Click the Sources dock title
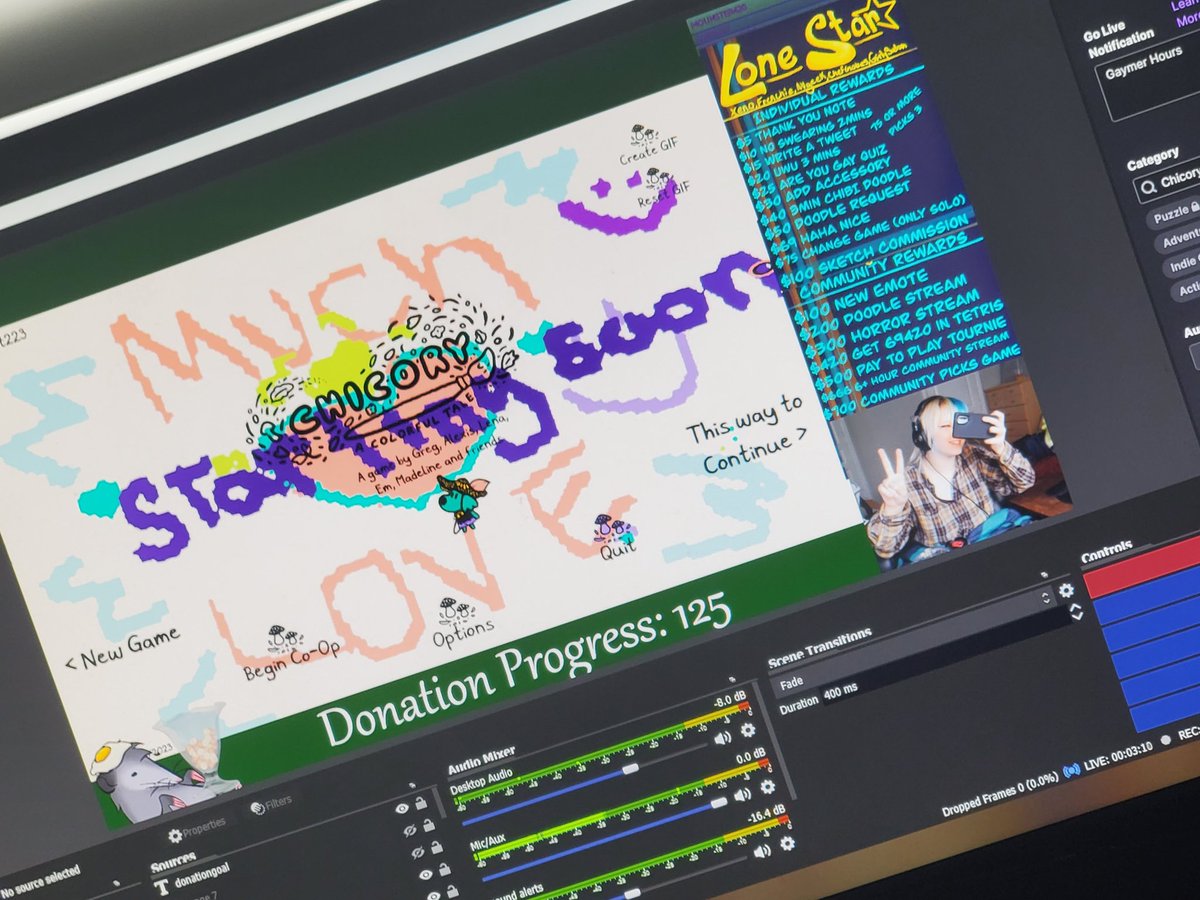The height and width of the screenshot is (900, 1200). click(x=174, y=863)
